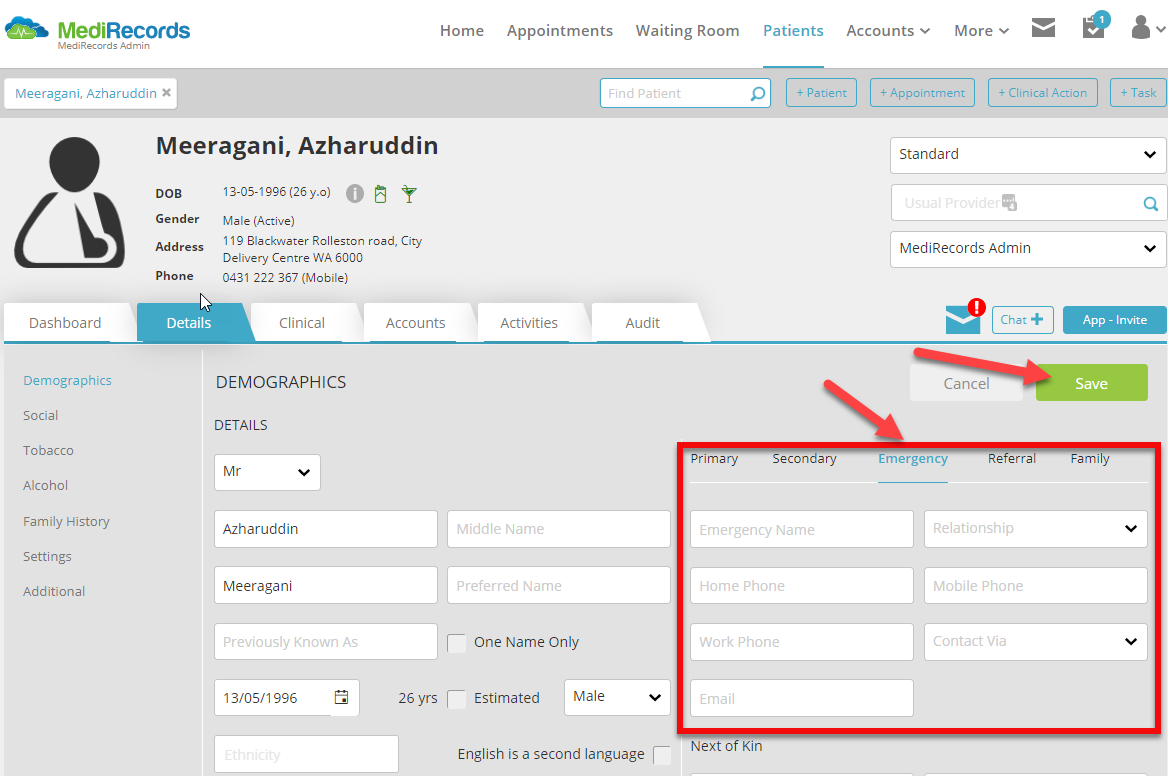Open Family History in the side menu
This screenshot has height=776, width=1168.
[66, 521]
